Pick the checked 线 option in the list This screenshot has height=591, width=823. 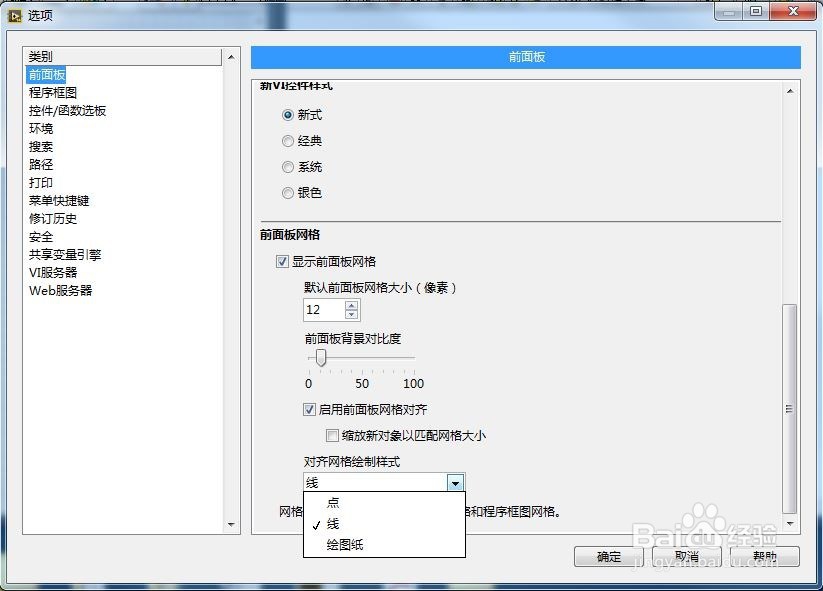384,524
